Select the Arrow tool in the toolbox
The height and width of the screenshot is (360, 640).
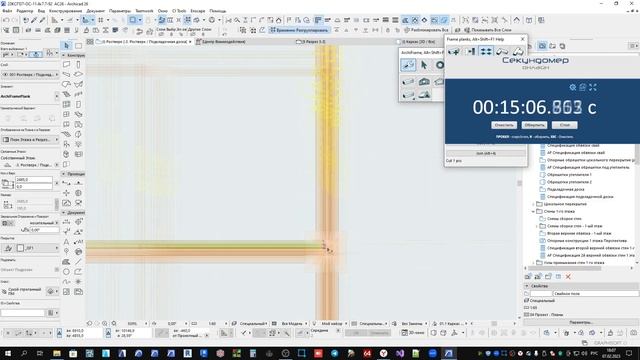(x=67, y=45)
